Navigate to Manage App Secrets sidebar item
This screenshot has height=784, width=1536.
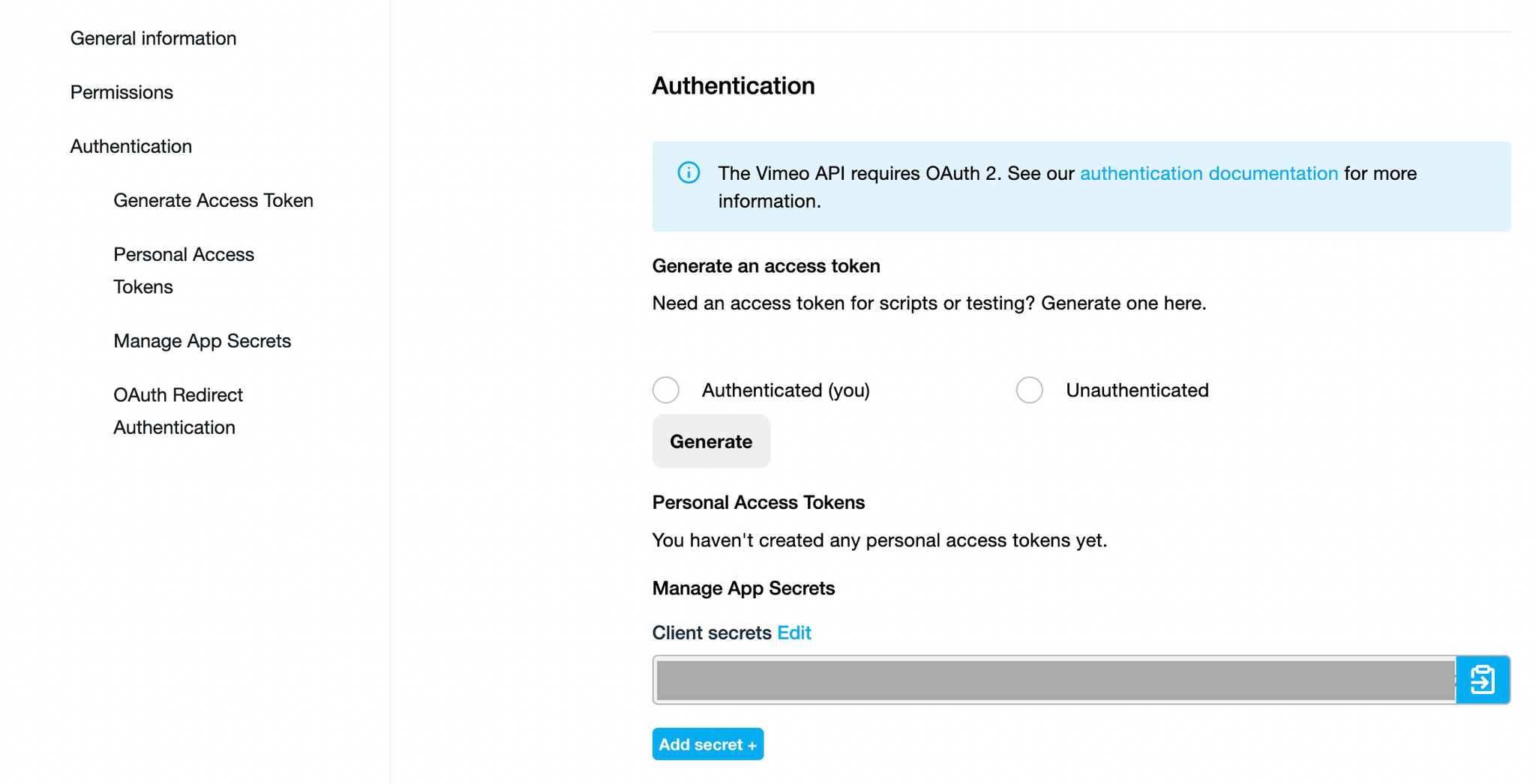(202, 341)
